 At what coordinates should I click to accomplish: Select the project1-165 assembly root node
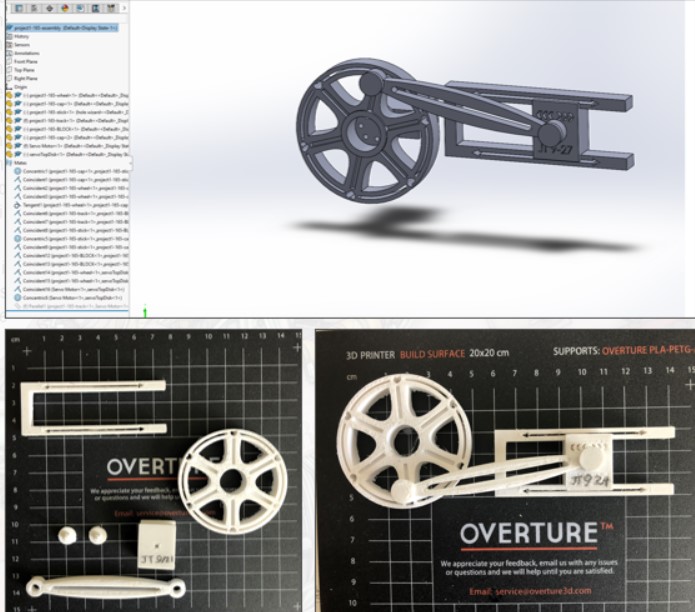coord(60,28)
